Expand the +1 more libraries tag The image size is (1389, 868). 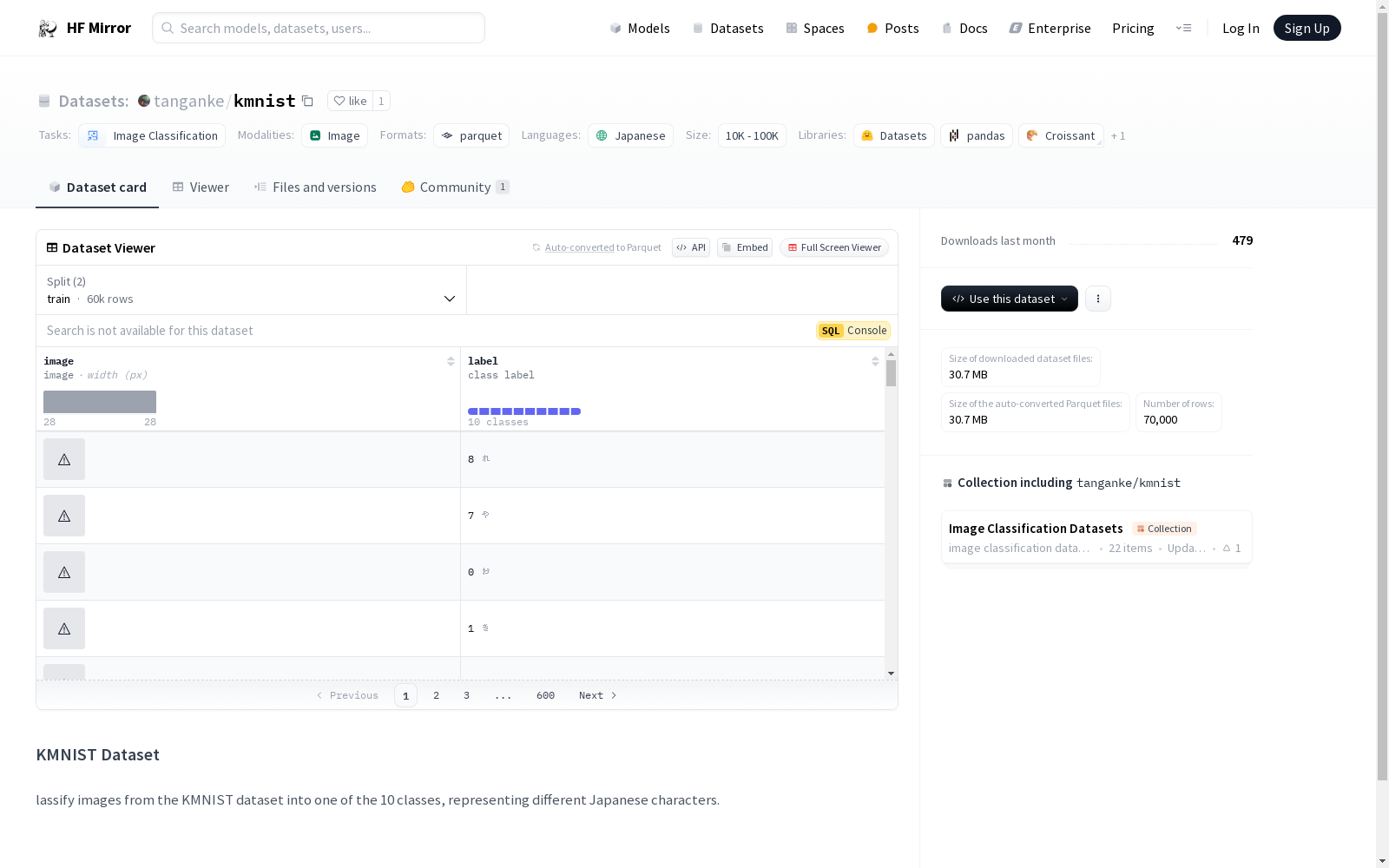1118,136
